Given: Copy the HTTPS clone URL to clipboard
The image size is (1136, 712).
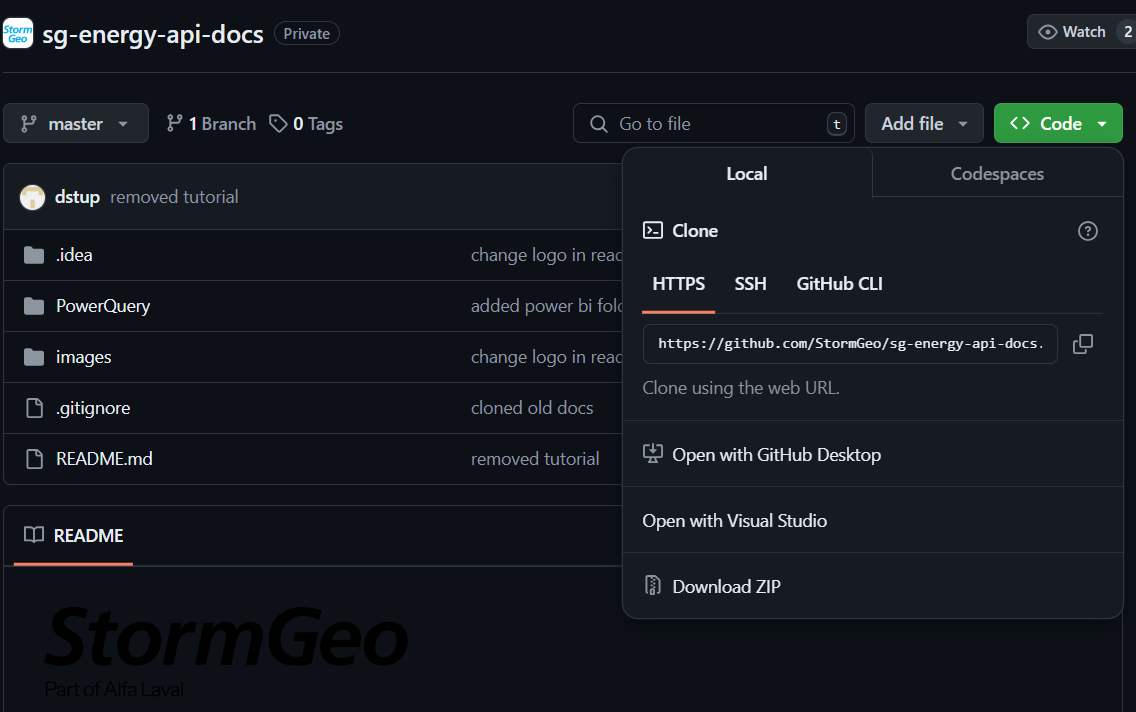Looking at the screenshot, I should (x=1082, y=344).
